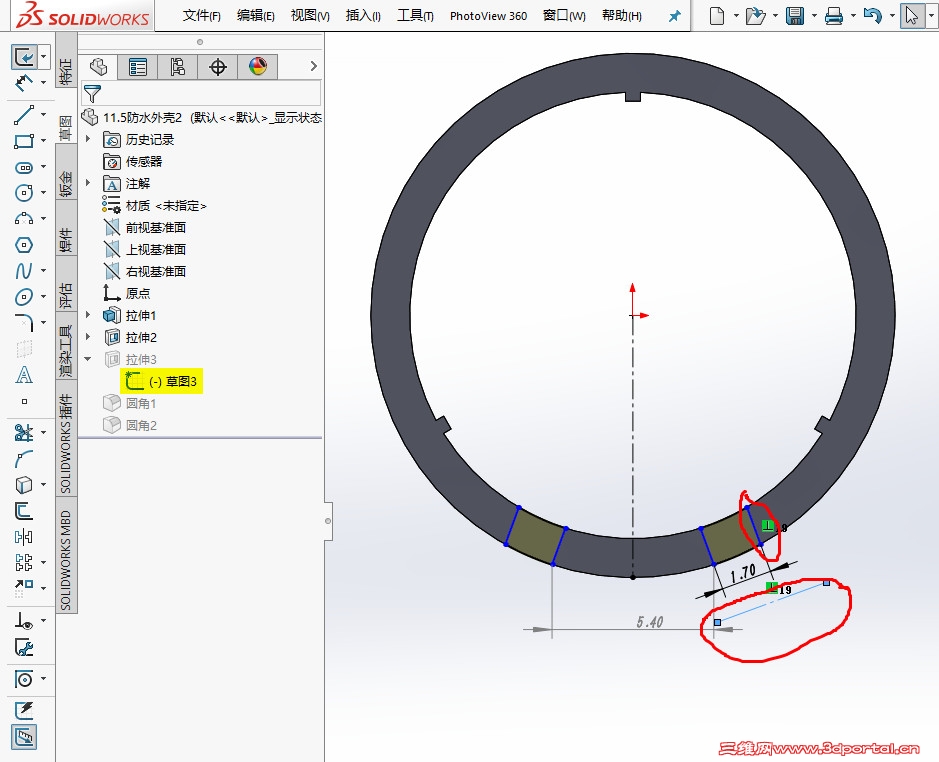939x762 pixels.
Task: Expand the 拉伸2 feature node
Action: 88,337
